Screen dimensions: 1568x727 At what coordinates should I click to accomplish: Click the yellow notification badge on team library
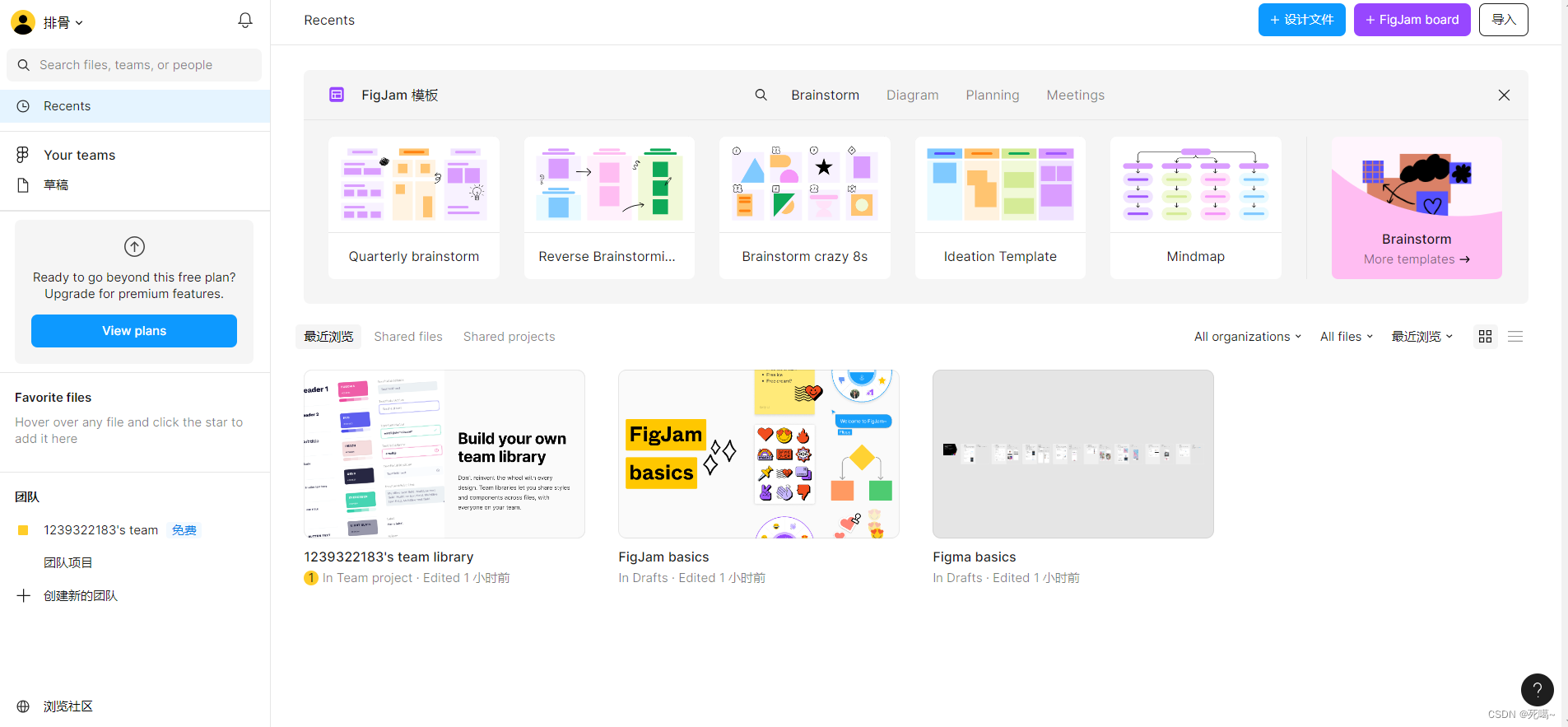click(311, 578)
